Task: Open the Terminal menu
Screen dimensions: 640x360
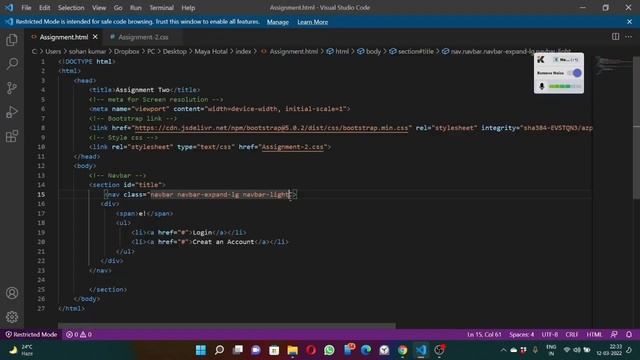Action: tap(161, 8)
